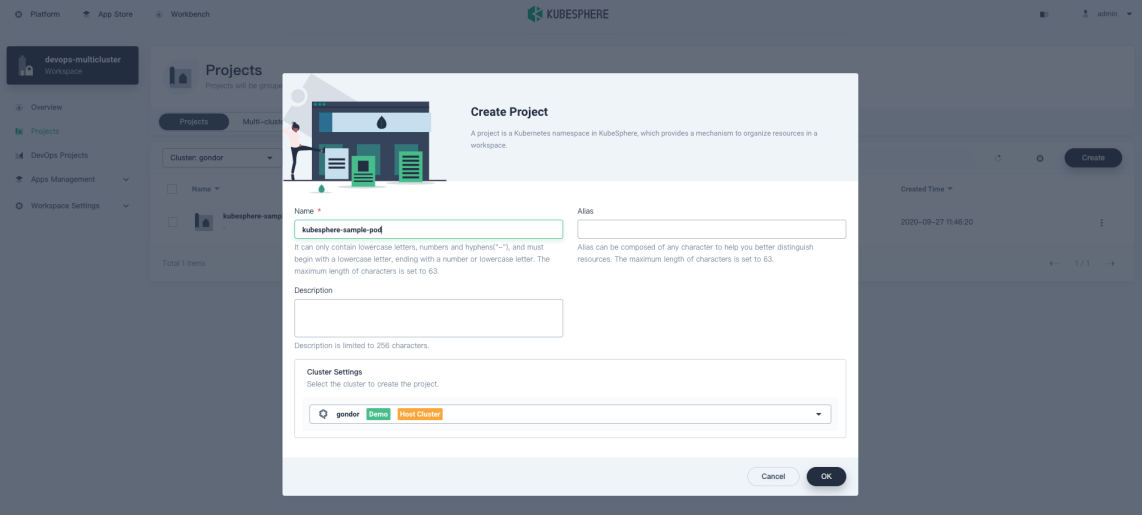
Task: Click the admin user avatar icon
Action: 1086,14
